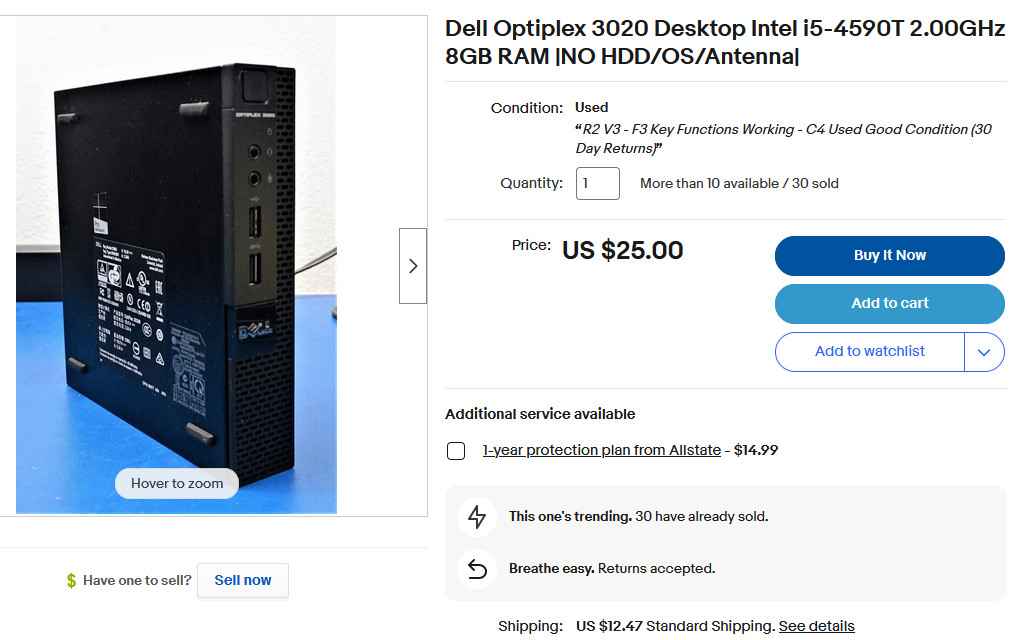The image size is (1024, 640).
Task: Open the 1-year protection plan link
Action: click(x=601, y=451)
